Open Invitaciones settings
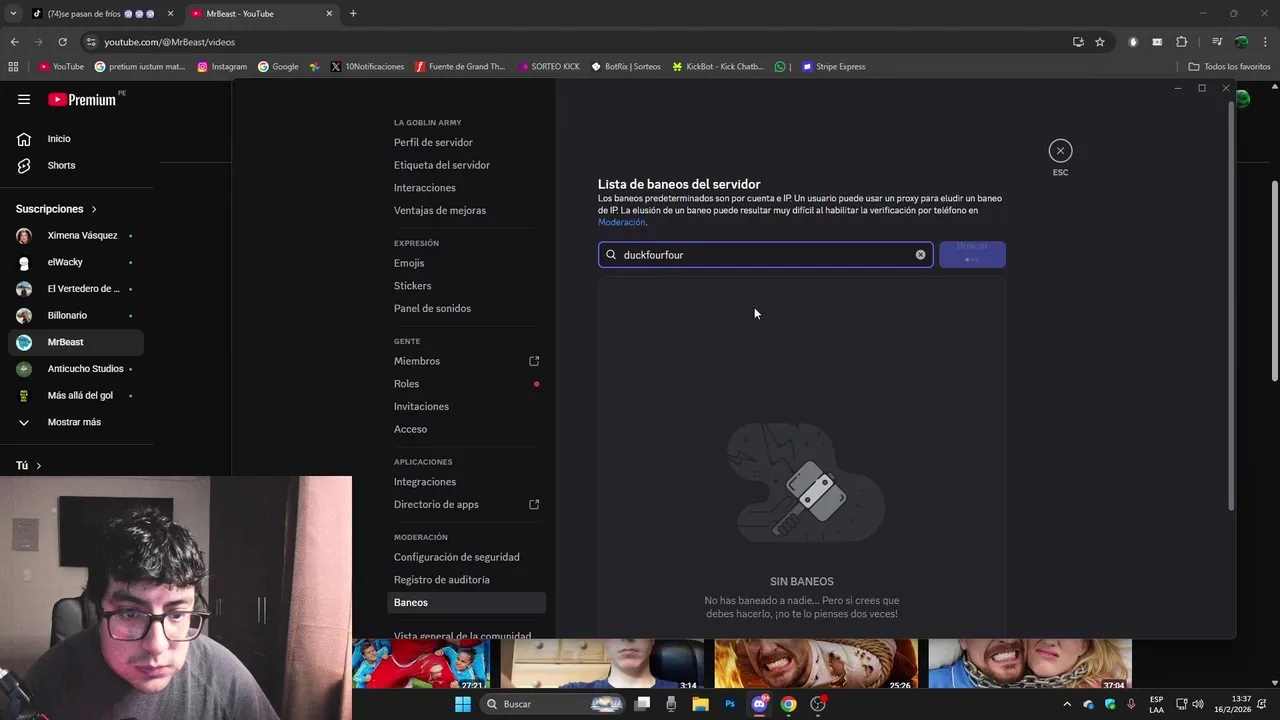 point(421,407)
